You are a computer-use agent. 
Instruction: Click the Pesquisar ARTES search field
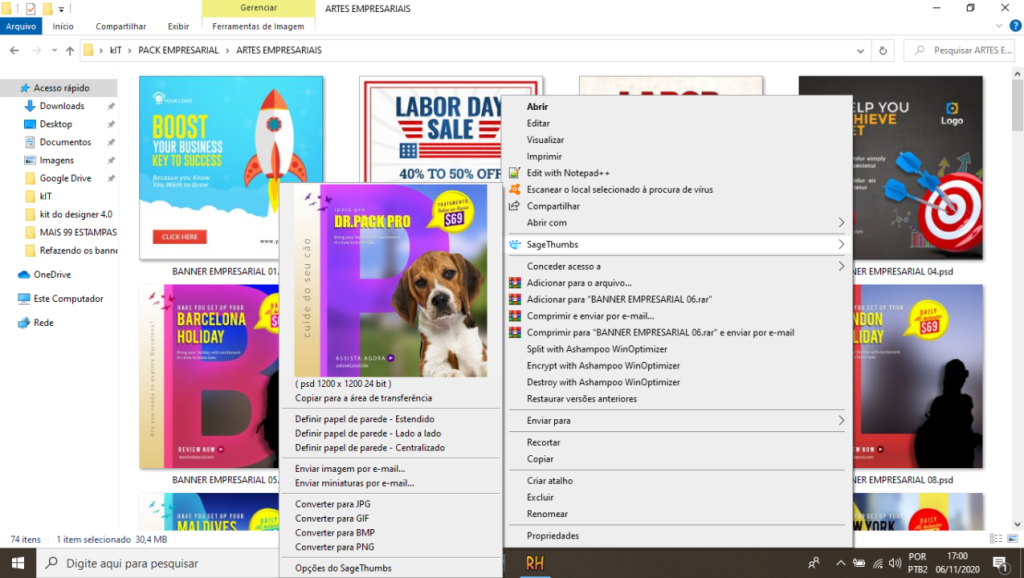click(x=965, y=50)
